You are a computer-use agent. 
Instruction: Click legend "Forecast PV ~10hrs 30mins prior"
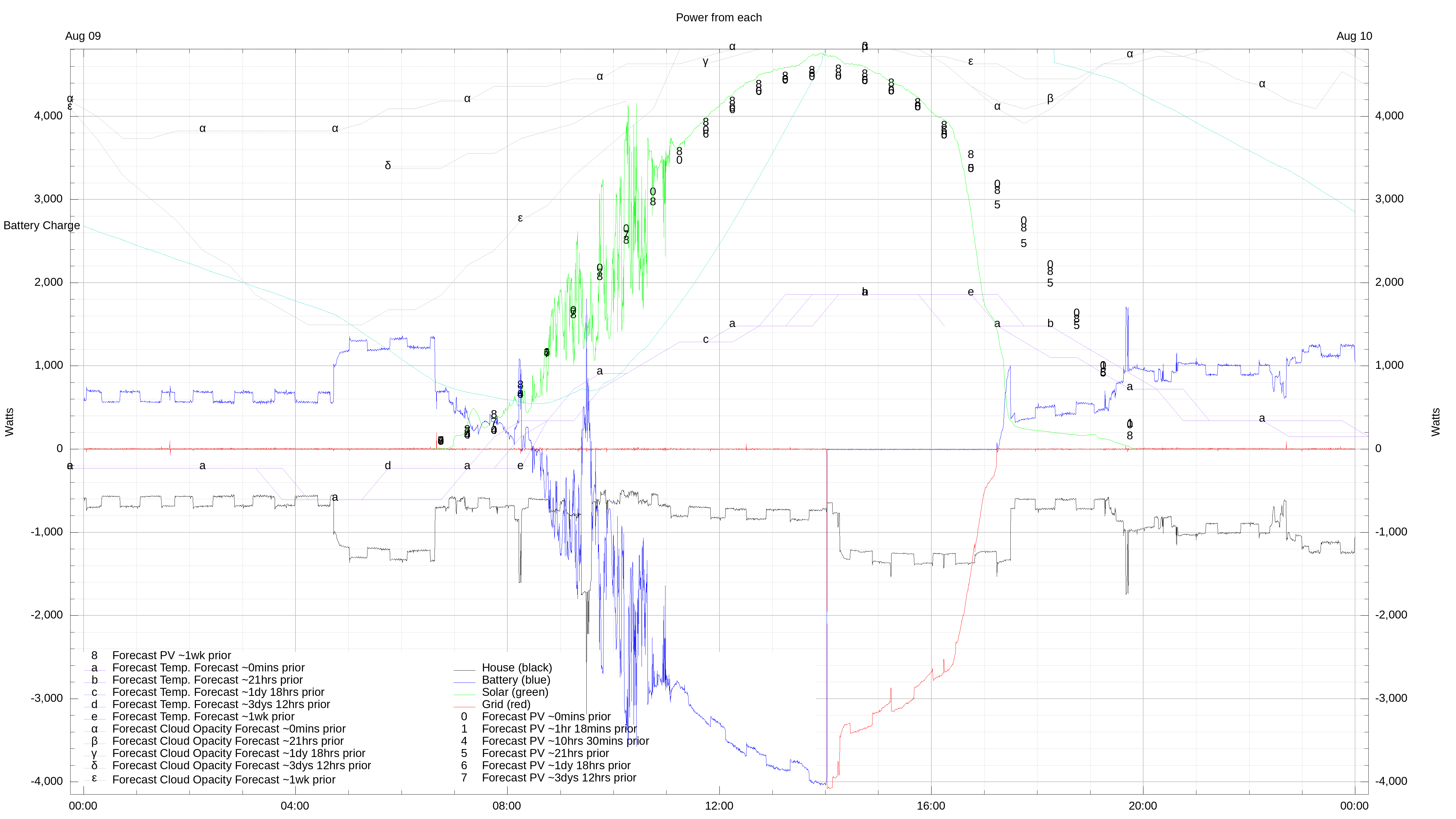click(565, 742)
